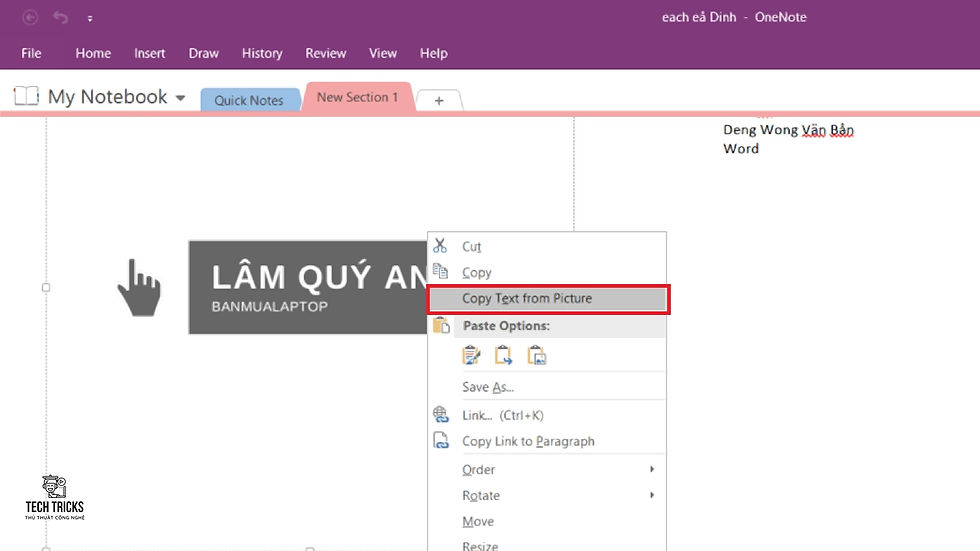Click the Back arrow in title bar
The width and height of the screenshot is (980, 551).
click(x=30, y=17)
